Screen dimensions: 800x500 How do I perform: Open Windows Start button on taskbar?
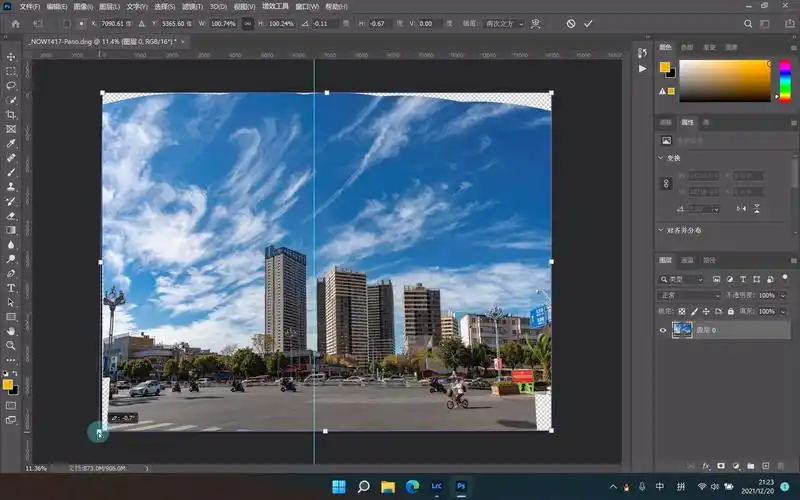point(339,487)
